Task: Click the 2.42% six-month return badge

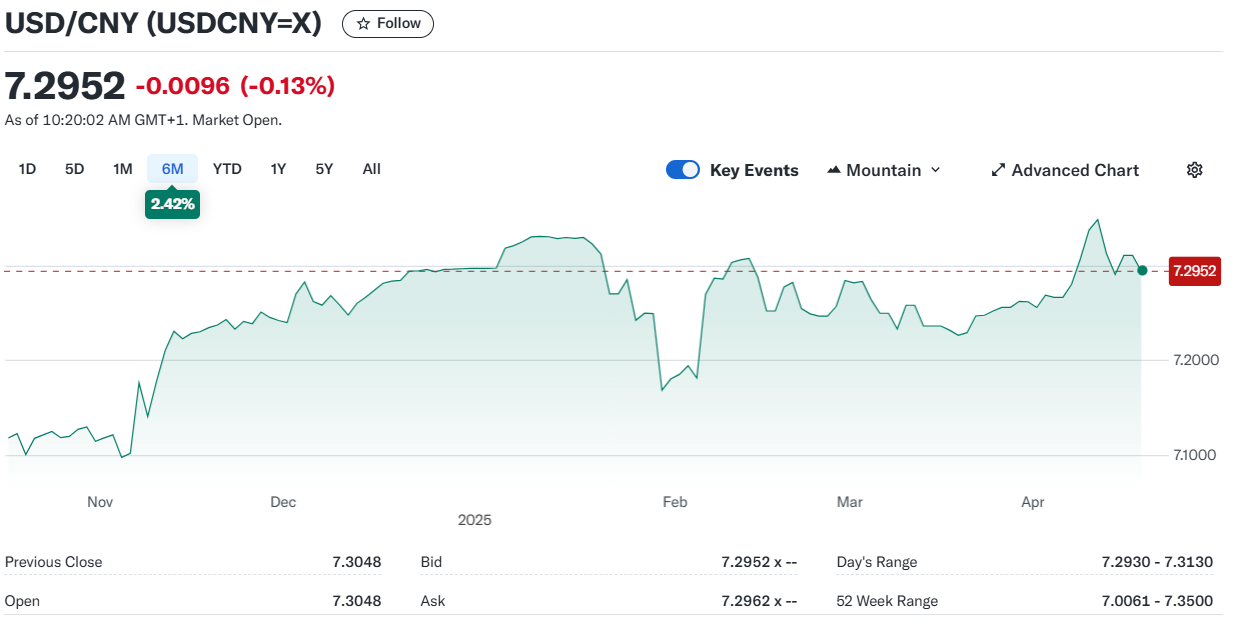Action: coord(172,204)
